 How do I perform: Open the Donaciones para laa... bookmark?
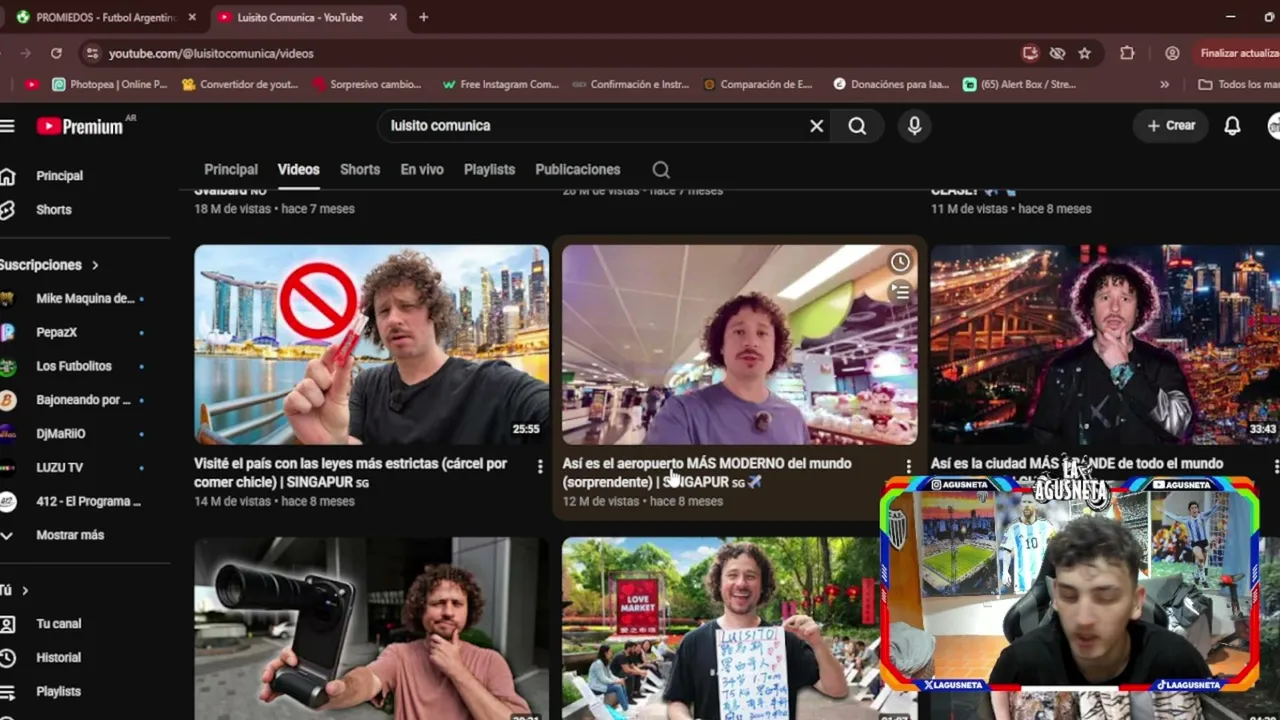(891, 85)
